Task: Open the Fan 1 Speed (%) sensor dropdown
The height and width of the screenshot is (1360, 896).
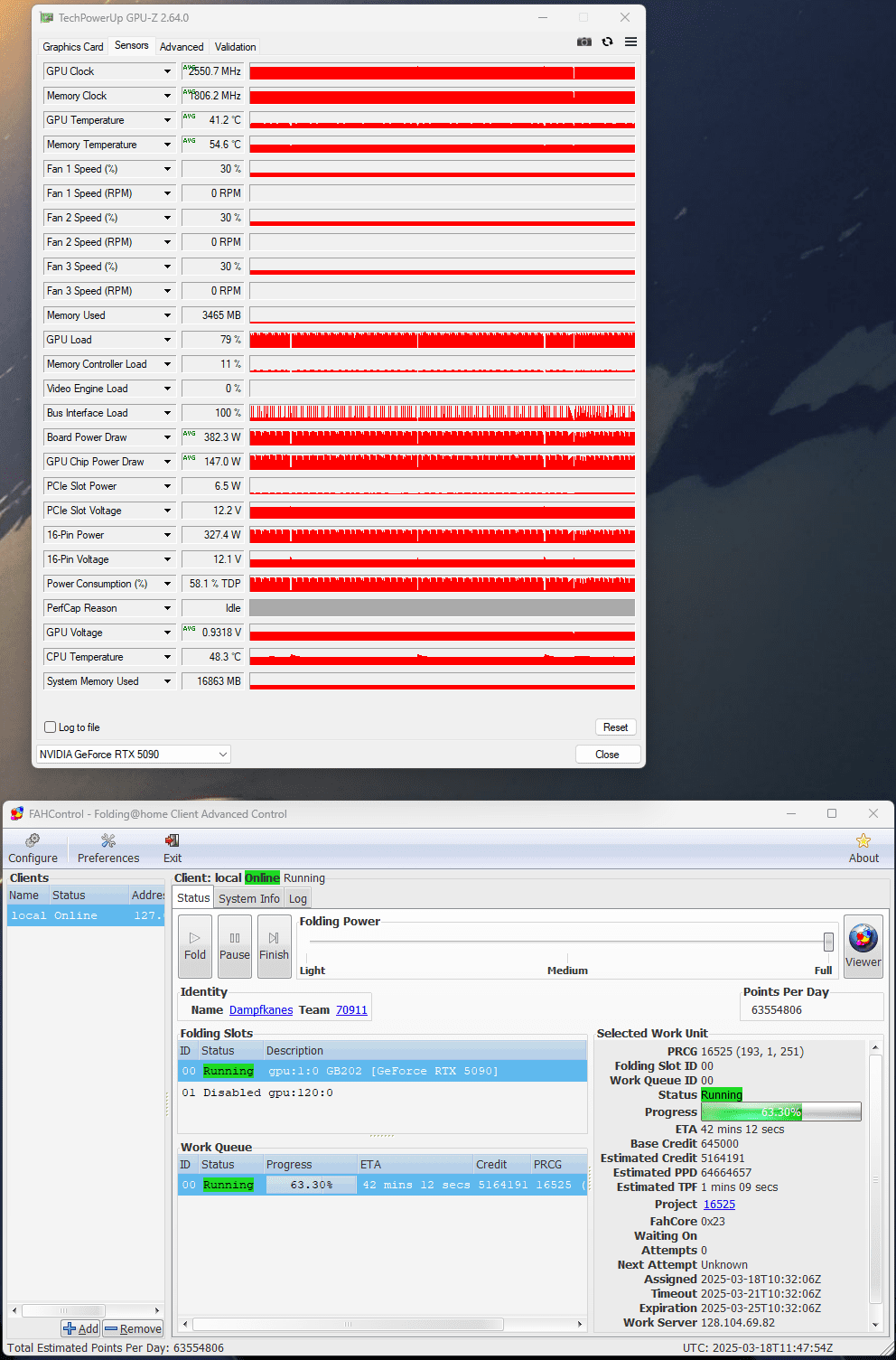Action: [167, 169]
